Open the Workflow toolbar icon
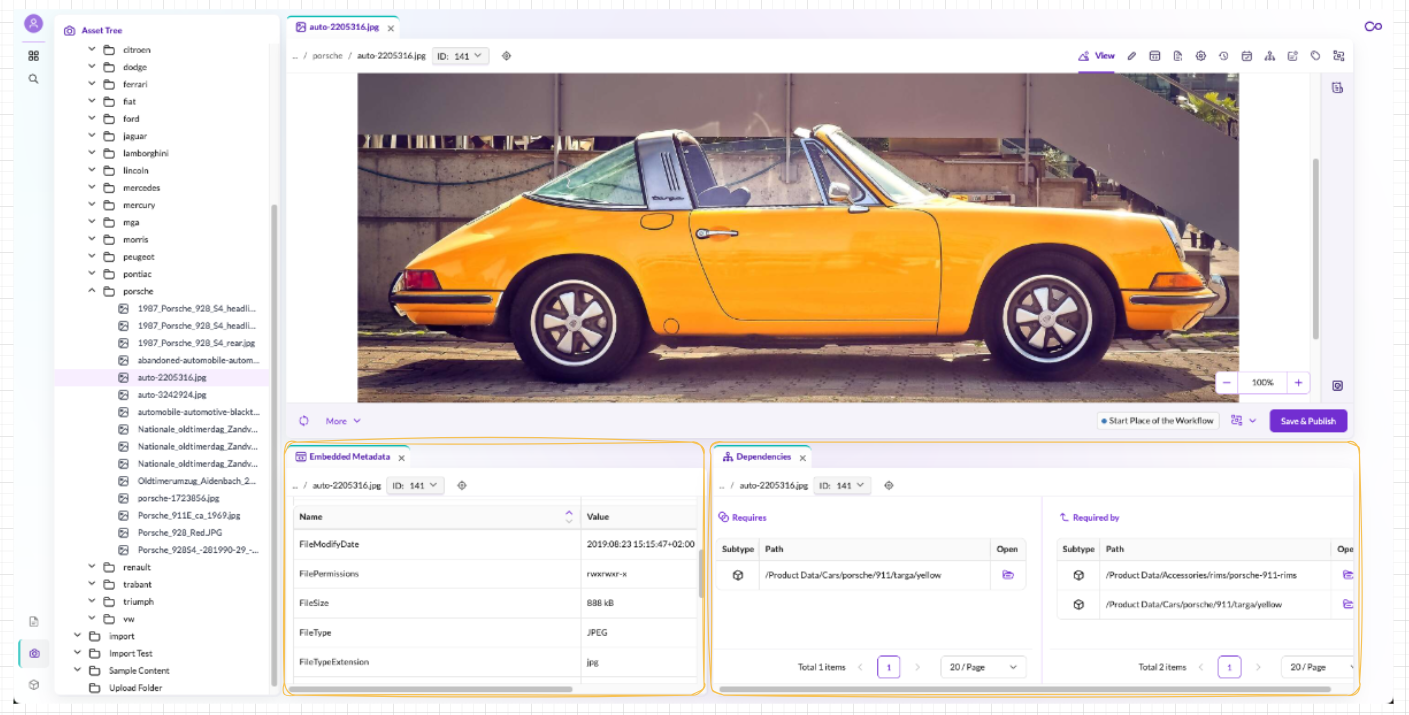This screenshot has width=1409, height=715. 1338,56
